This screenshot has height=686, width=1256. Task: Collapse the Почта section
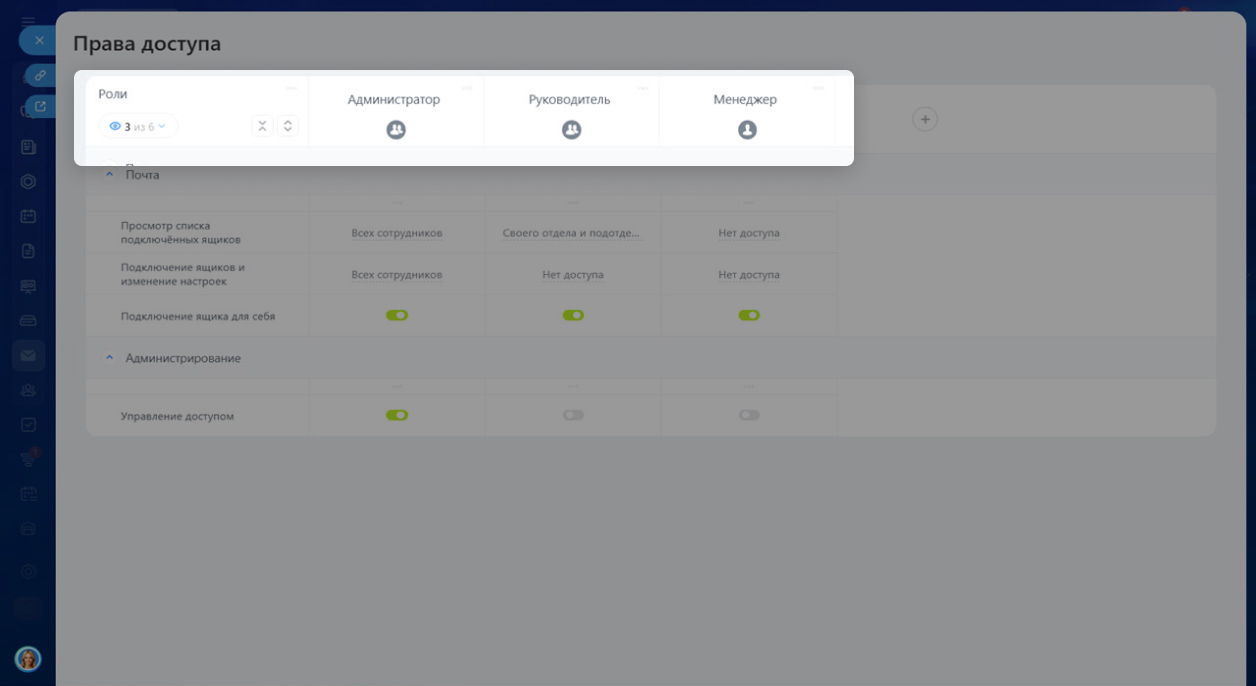tap(110, 174)
